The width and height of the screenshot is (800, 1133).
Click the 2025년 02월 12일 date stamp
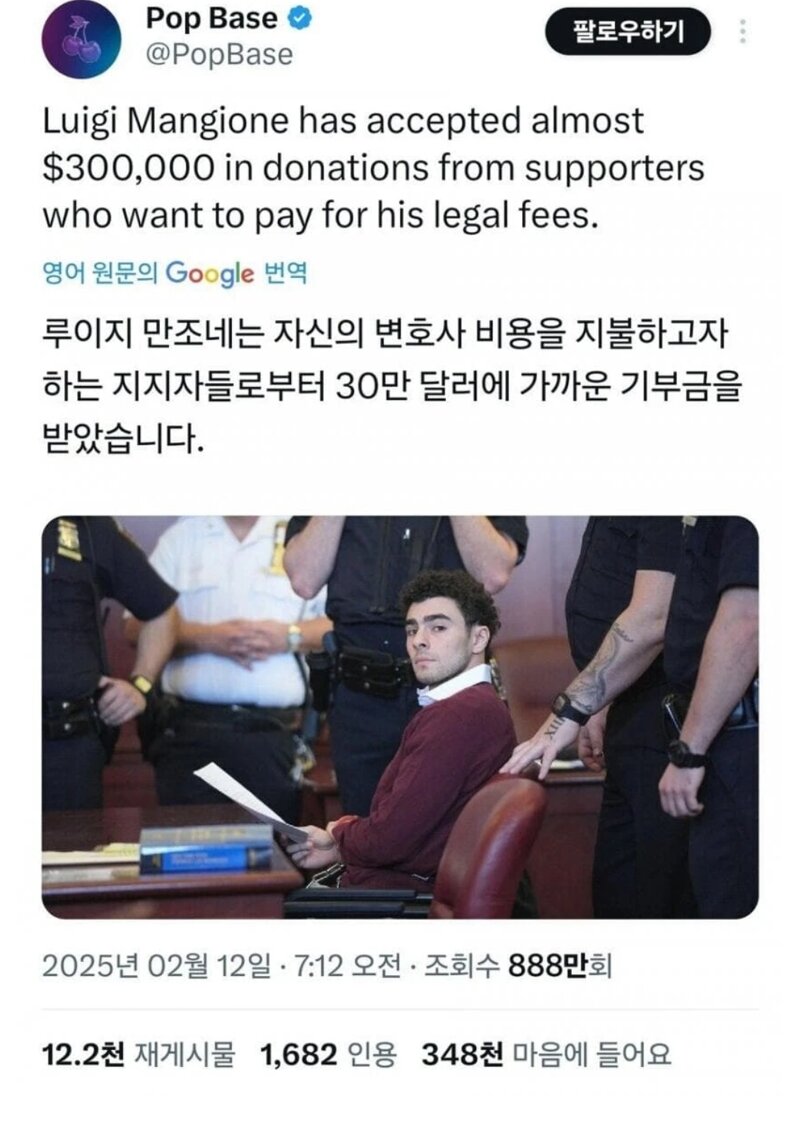157,965
